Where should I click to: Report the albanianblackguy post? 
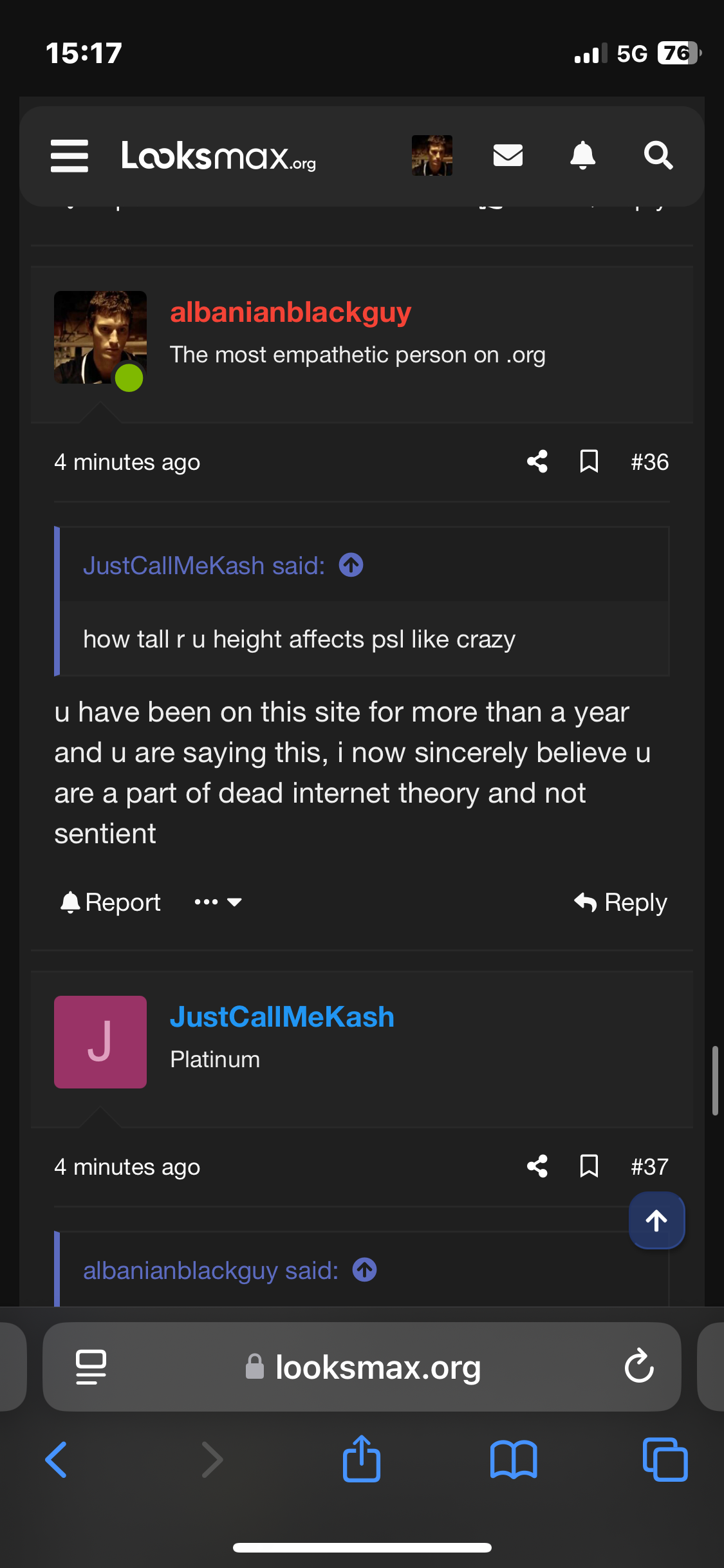coord(110,902)
